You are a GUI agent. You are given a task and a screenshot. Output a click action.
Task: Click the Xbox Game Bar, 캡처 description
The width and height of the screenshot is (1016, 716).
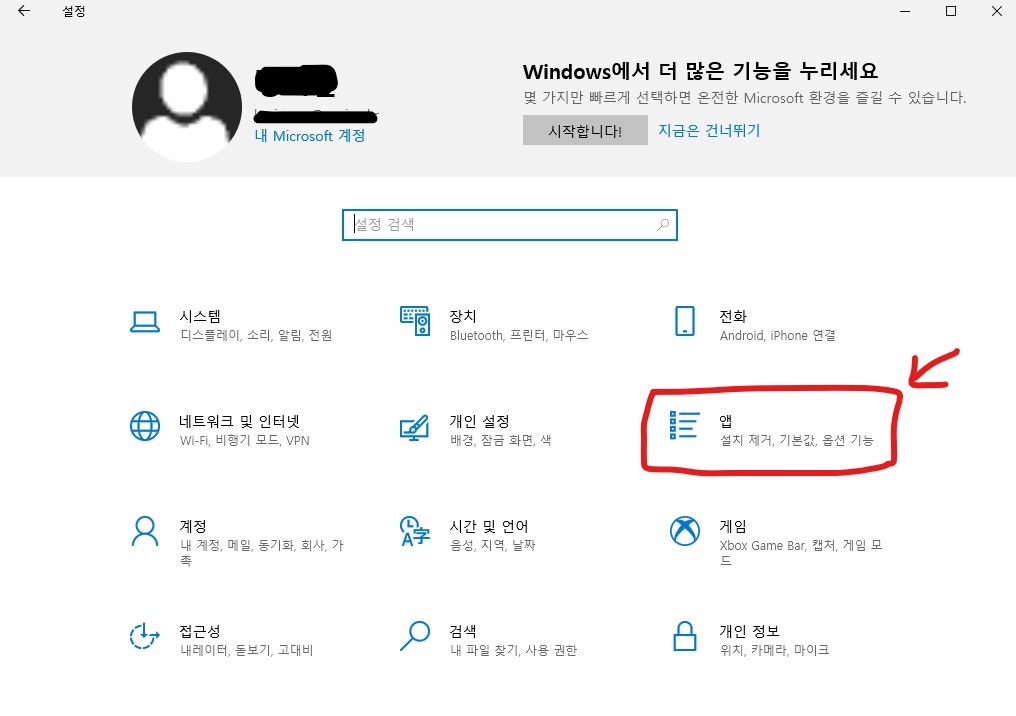801,552
